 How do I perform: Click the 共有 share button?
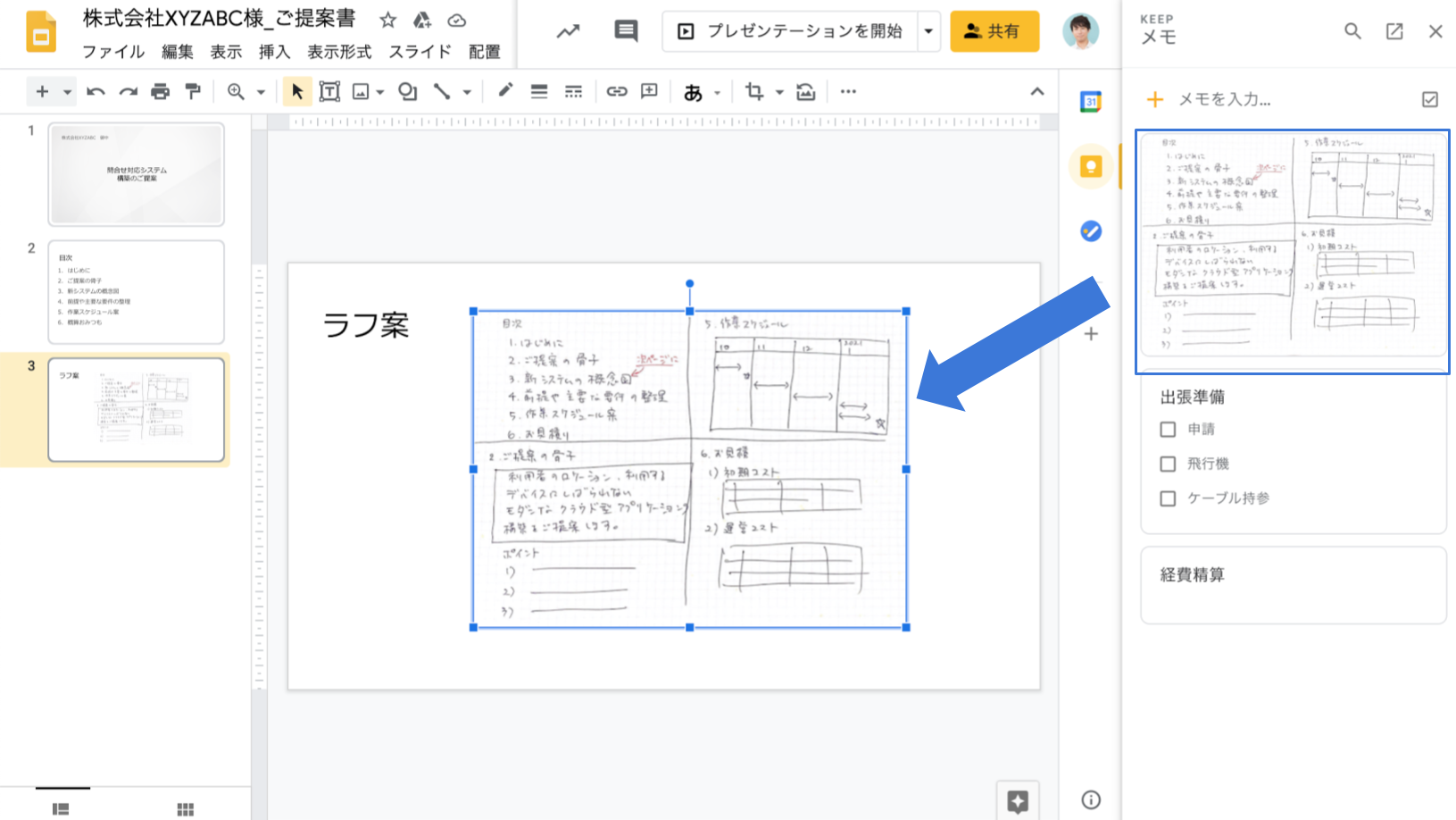coord(994,31)
